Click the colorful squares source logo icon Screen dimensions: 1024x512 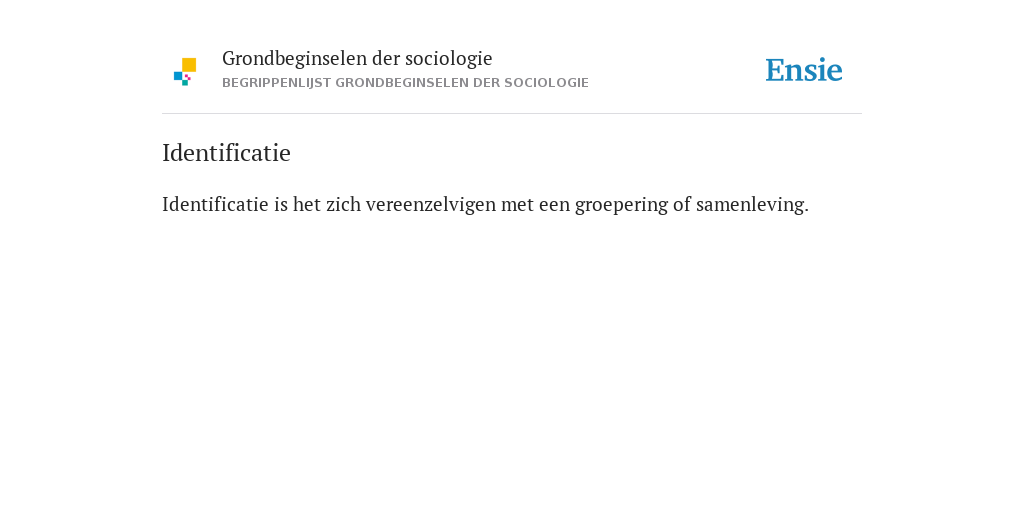coord(185,72)
